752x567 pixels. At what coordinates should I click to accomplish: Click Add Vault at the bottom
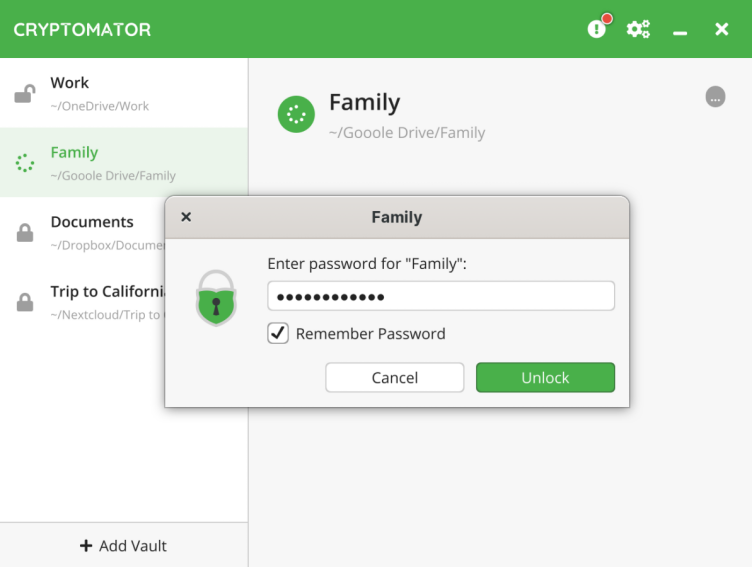124,546
